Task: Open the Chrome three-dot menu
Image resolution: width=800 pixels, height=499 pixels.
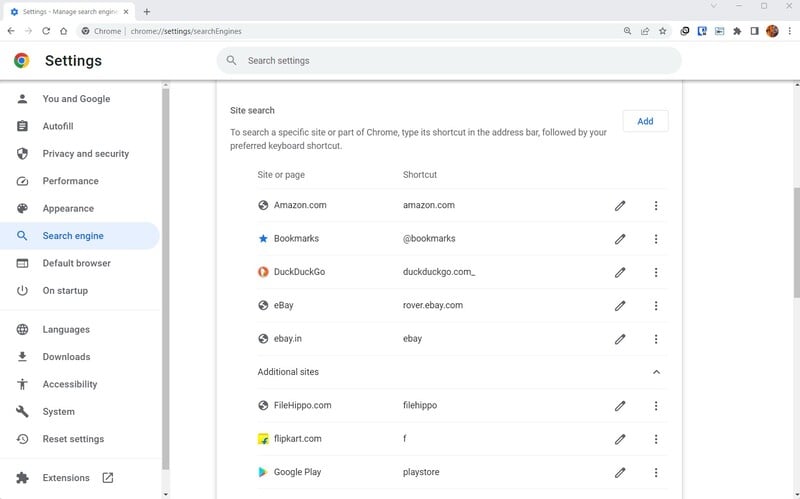Action: (789, 31)
